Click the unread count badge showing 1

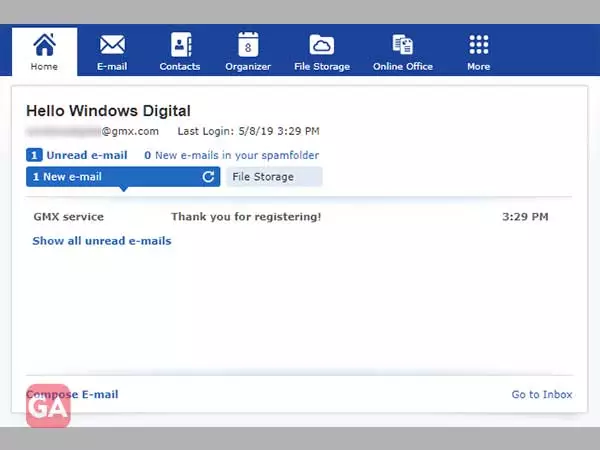pyautogui.click(x=34, y=155)
